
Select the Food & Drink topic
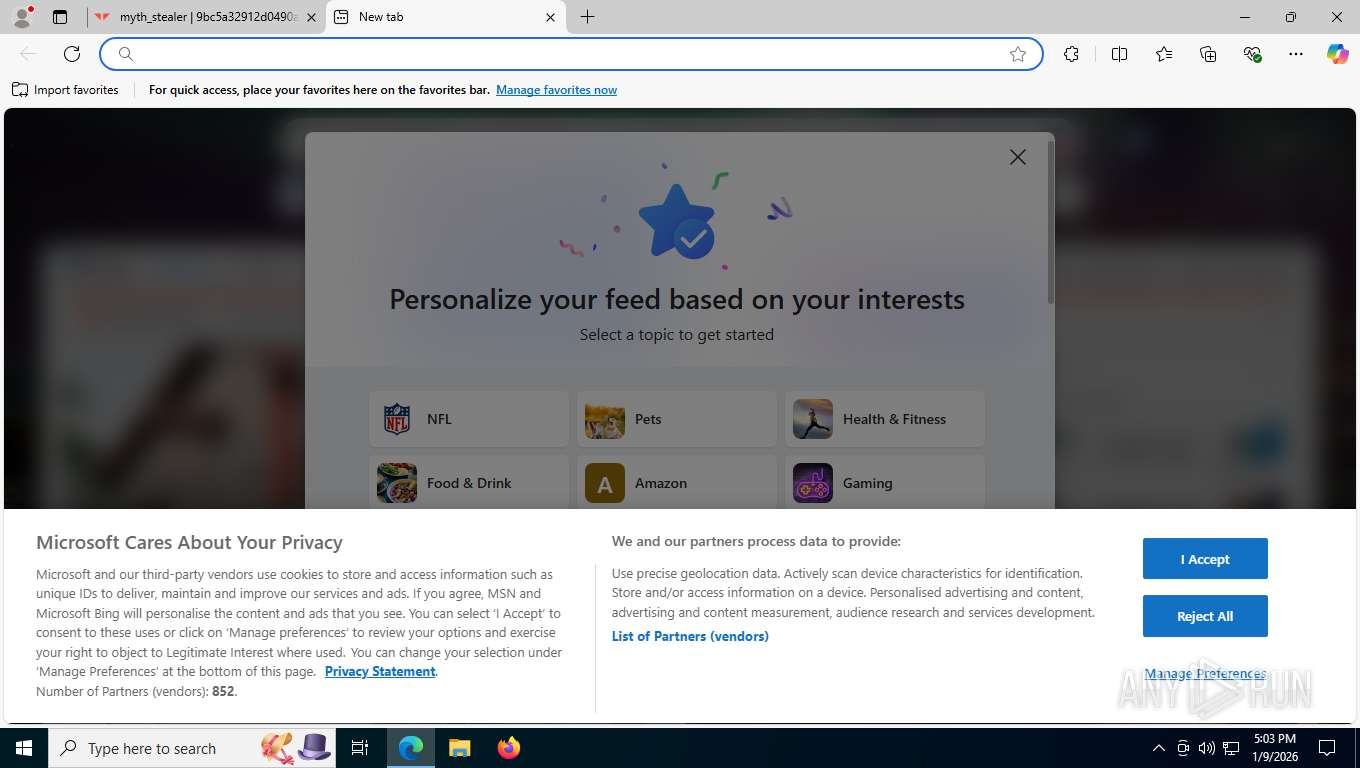pos(469,483)
